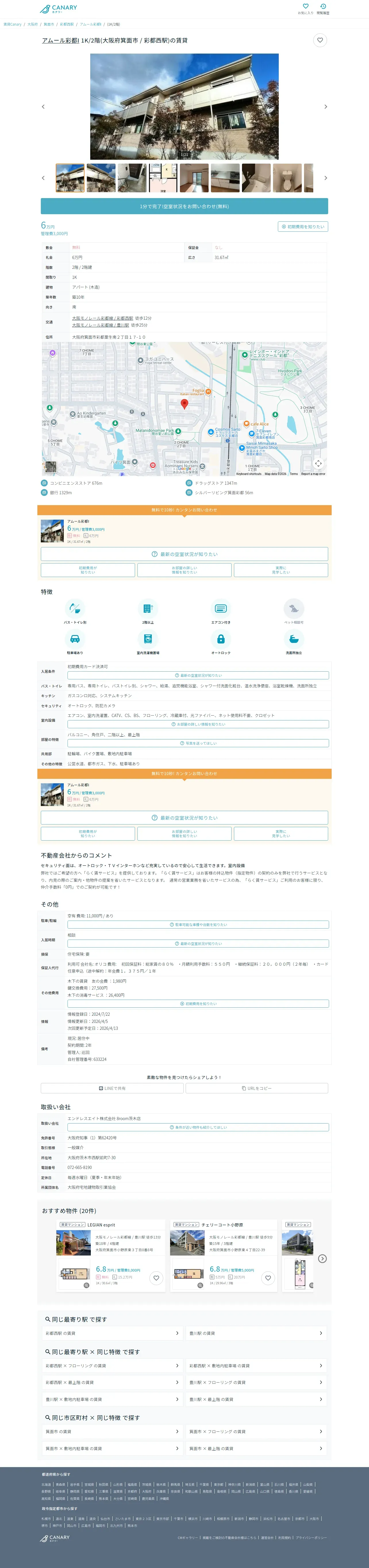Click 初期費用を知りたい in the その他費用 row
This screenshot has width=369, height=1568.
pyautogui.click(x=198, y=1004)
